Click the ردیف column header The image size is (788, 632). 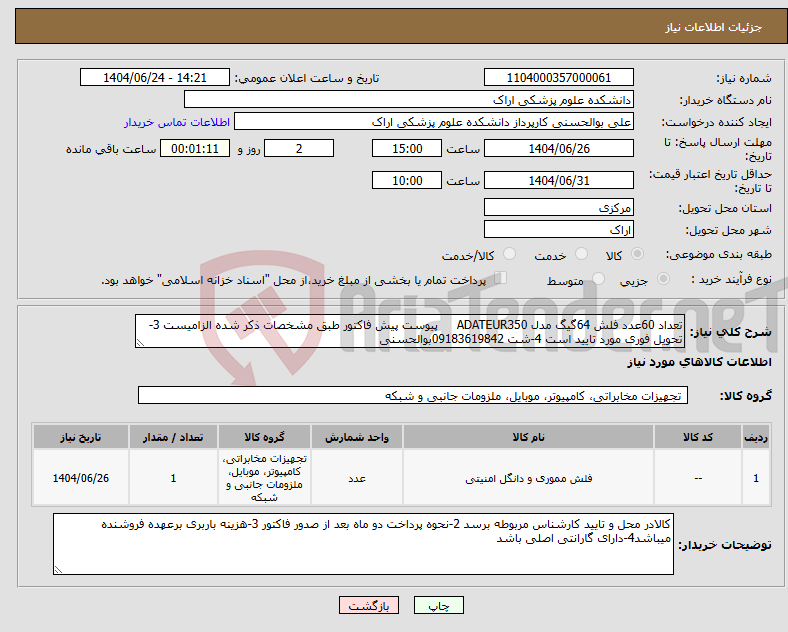pyautogui.click(x=756, y=437)
